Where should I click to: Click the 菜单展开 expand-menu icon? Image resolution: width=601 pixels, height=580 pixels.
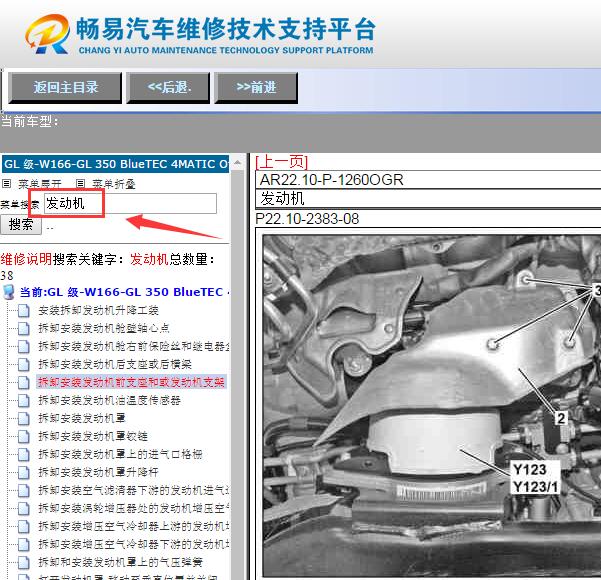click(x=7, y=184)
